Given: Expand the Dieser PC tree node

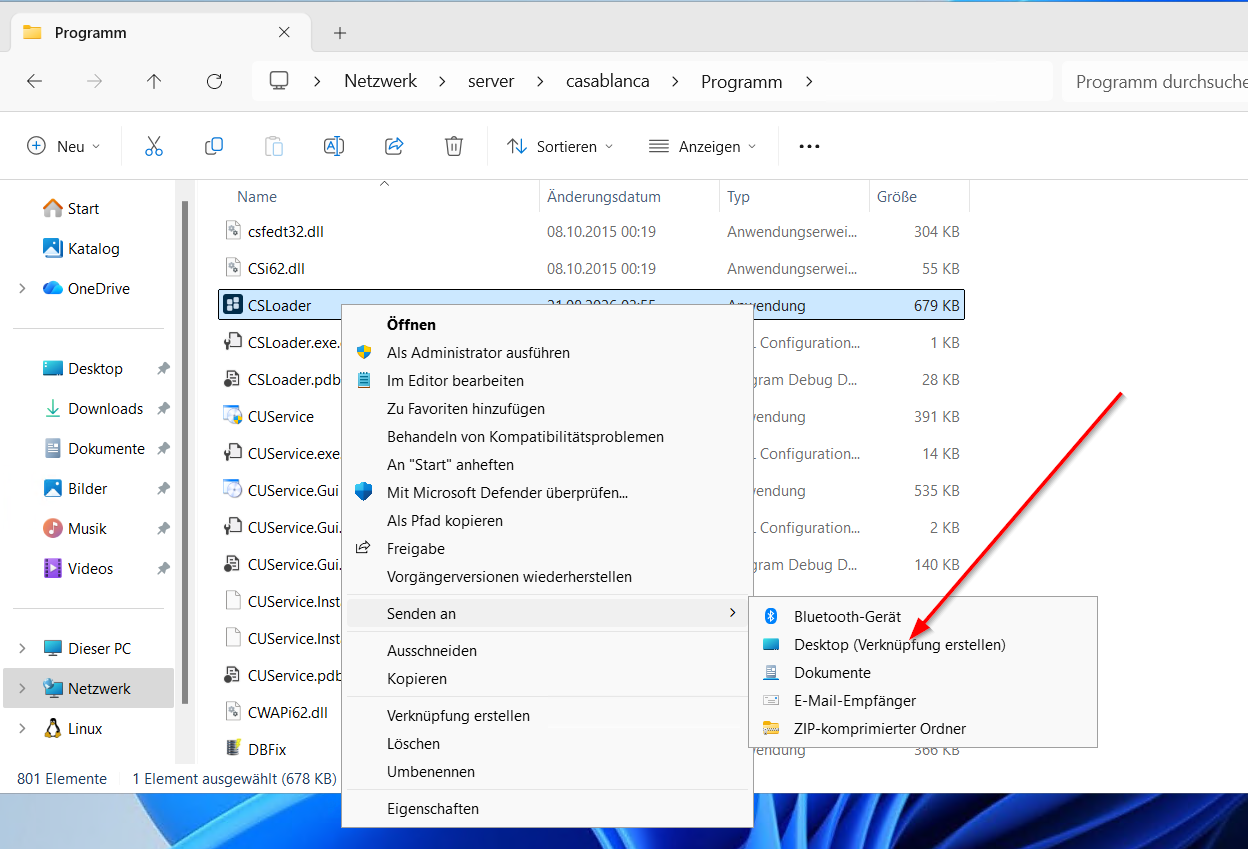Looking at the screenshot, I should (x=22, y=649).
